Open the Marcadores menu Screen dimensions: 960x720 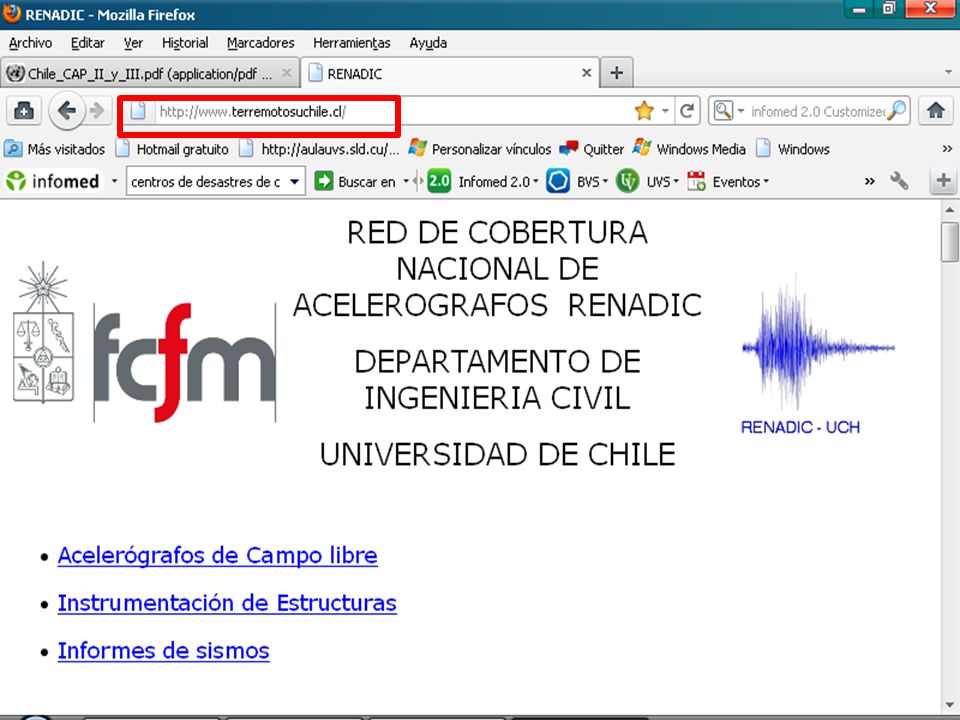pyautogui.click(x=260, y=43)
